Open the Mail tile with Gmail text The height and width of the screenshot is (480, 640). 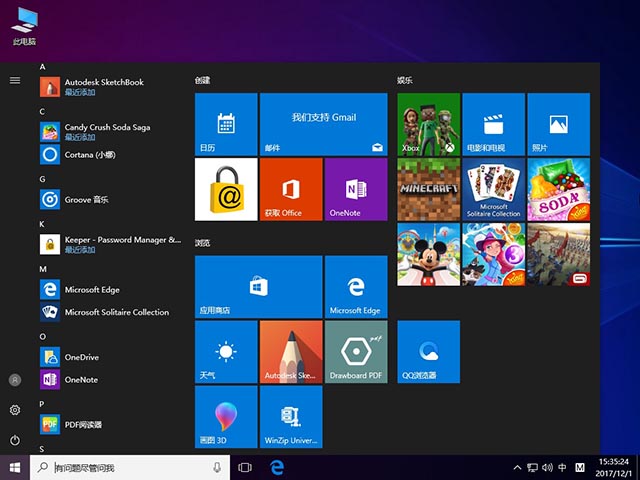coord(323,124)
